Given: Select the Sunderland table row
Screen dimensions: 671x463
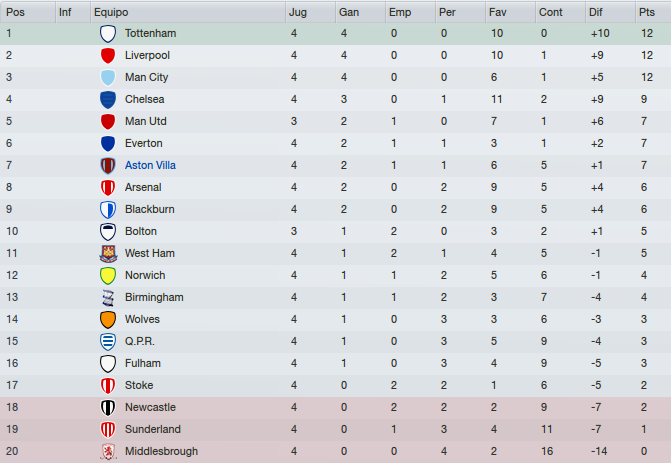Looking at the screenshot, I should tap(336, 429).
